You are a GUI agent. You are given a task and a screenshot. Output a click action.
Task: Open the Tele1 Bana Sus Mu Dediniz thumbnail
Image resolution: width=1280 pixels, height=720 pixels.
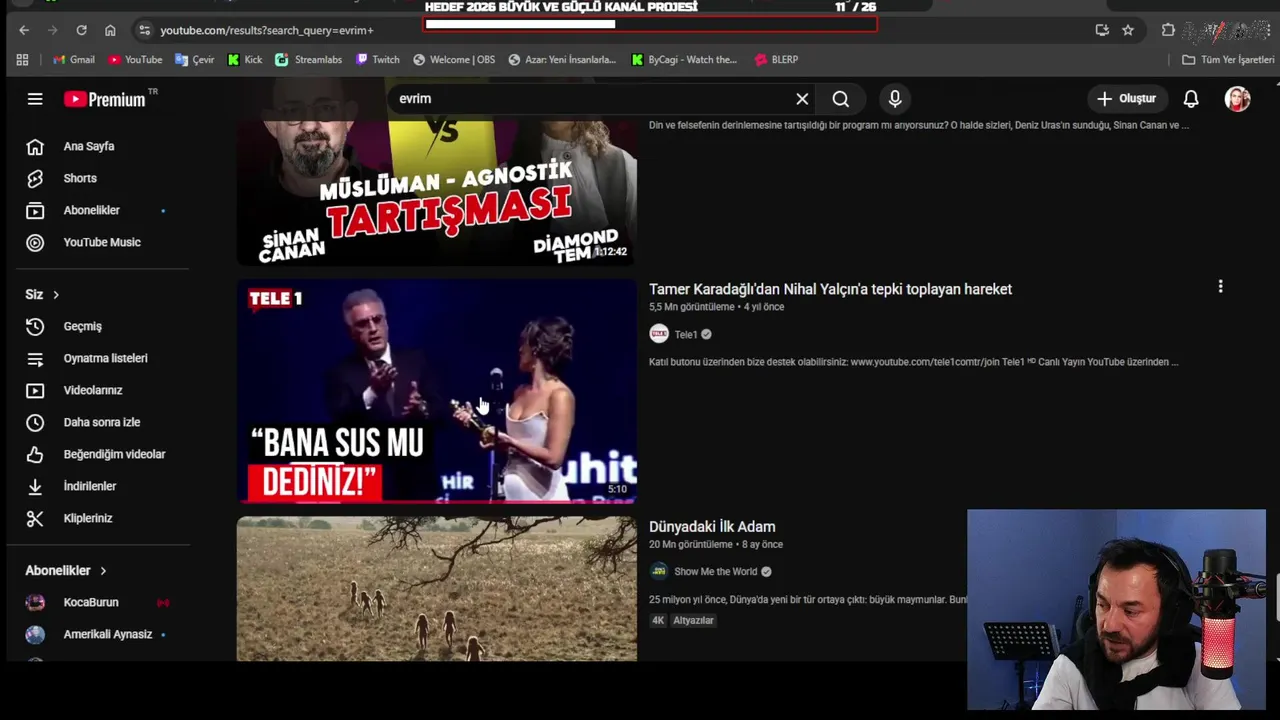[436, 391]
